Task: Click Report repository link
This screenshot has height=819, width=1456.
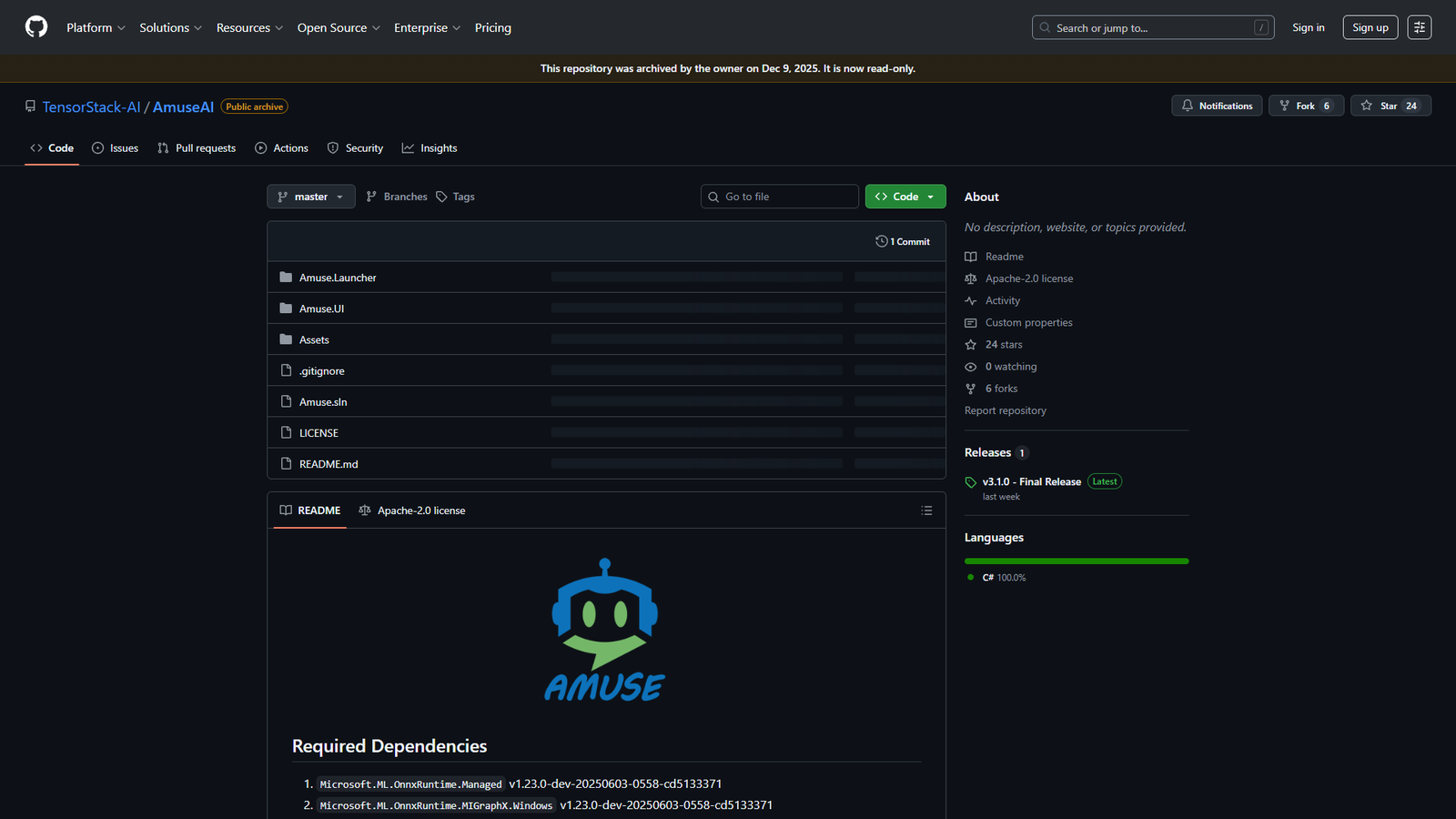Action: click(x=1006, y=410)
